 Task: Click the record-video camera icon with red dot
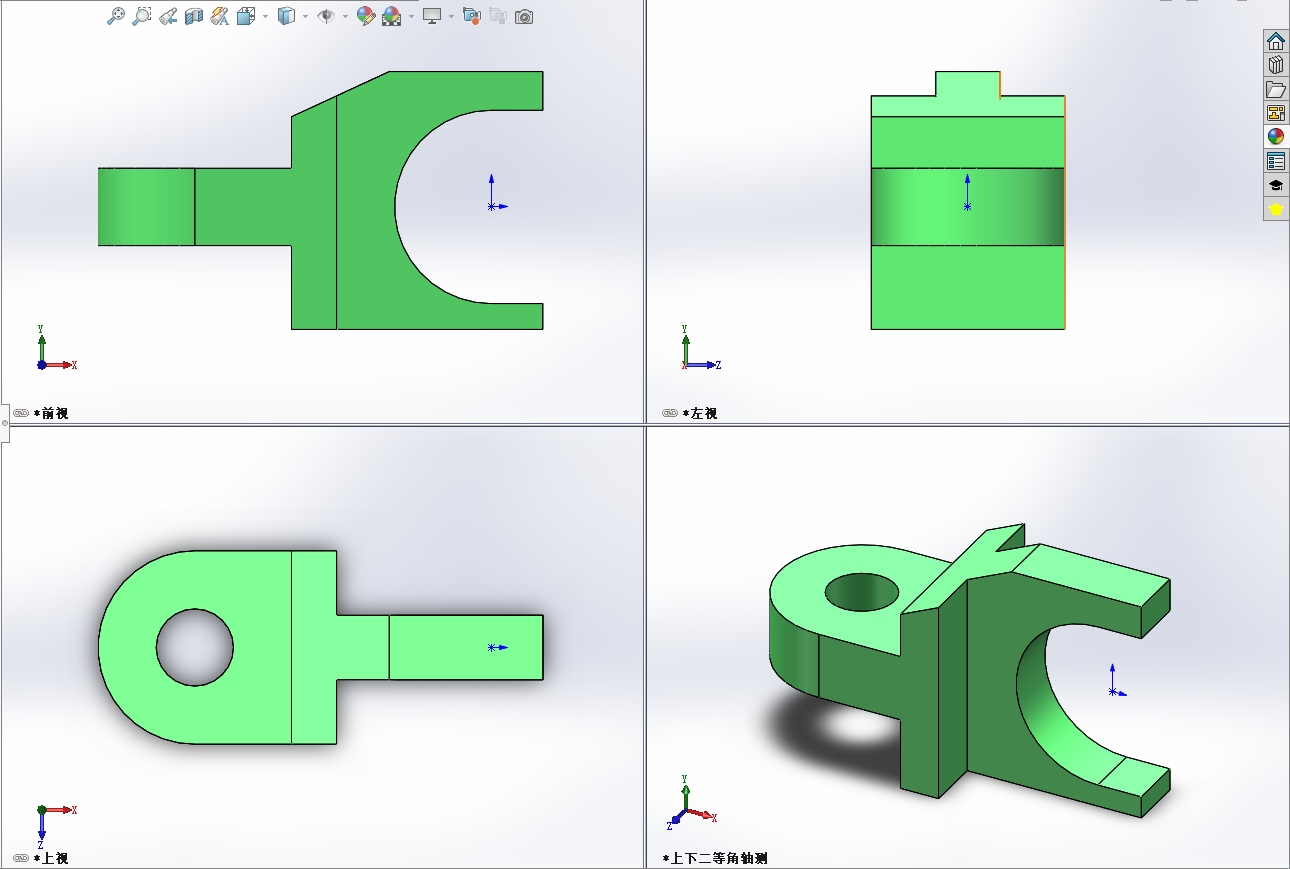coord(472,16)
